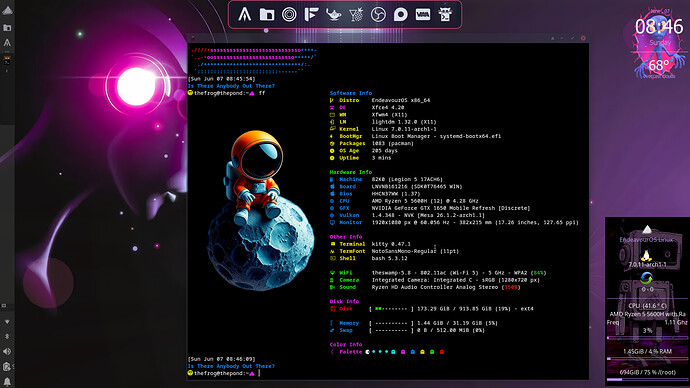The image size is (690, 388).
Task: Launch the F-shaped play icon app in the dock
Action: click(311, 15)
